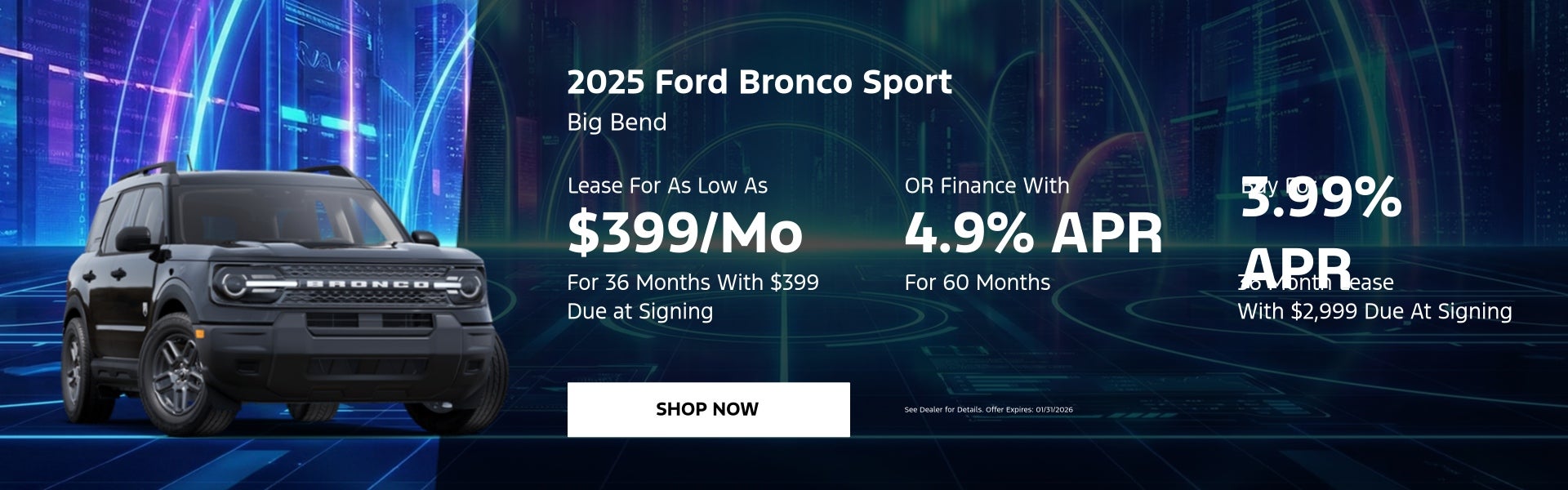Click the With $2,999 Due At Signing text
This screenshot has width=1568, height=490.
pos(1374,311)
